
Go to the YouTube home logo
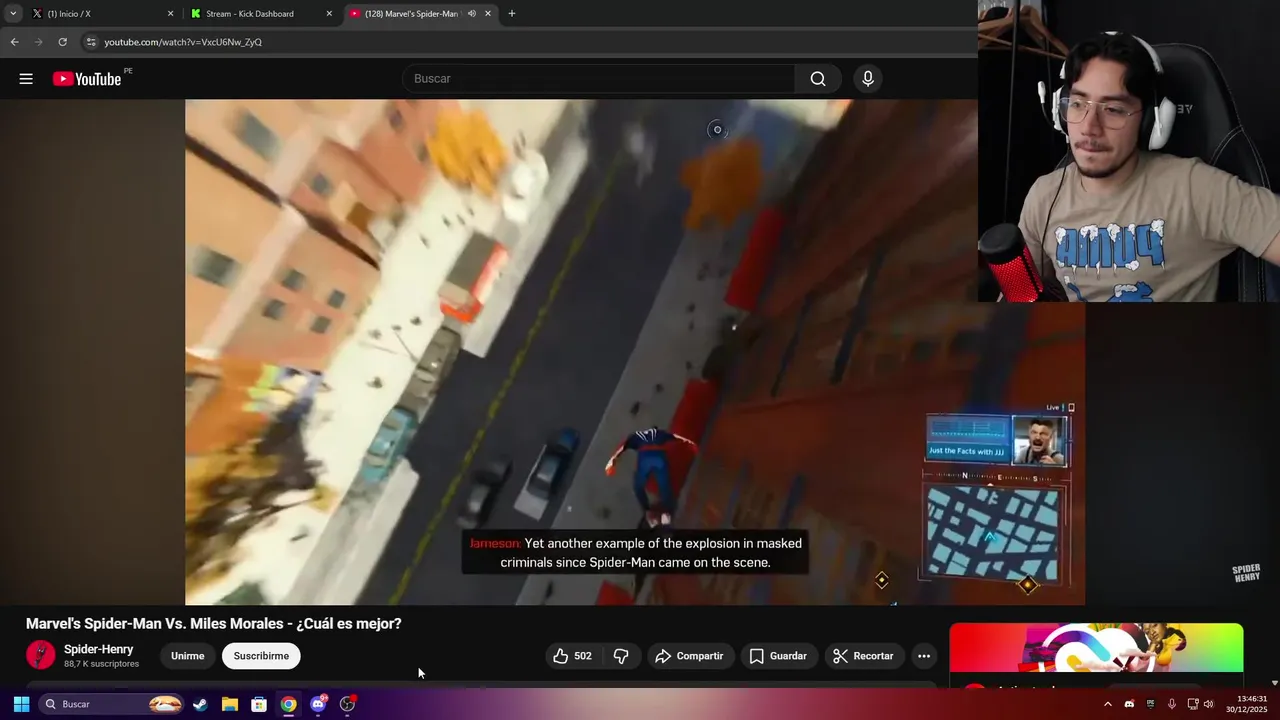pos(87,79)
